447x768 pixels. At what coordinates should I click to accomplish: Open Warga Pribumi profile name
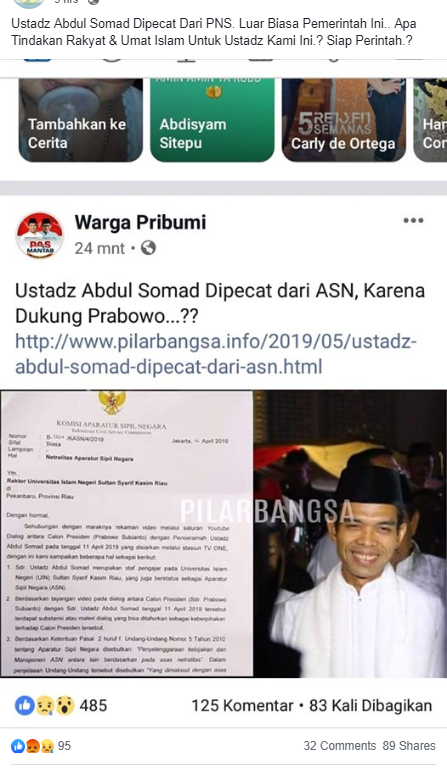(140, 222)
